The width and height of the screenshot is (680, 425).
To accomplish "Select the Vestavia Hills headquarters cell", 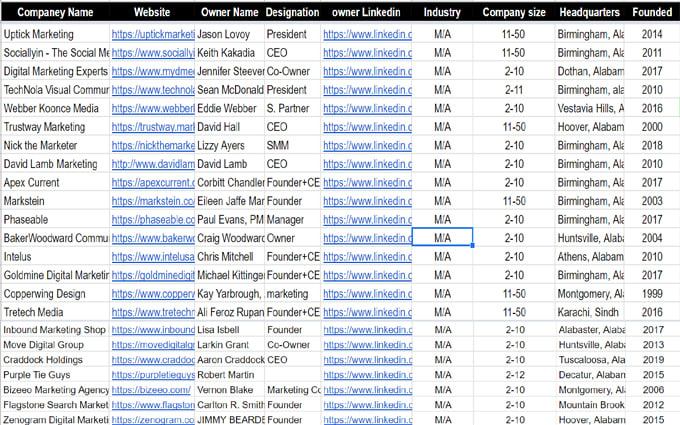I will (x=589, y=108).
